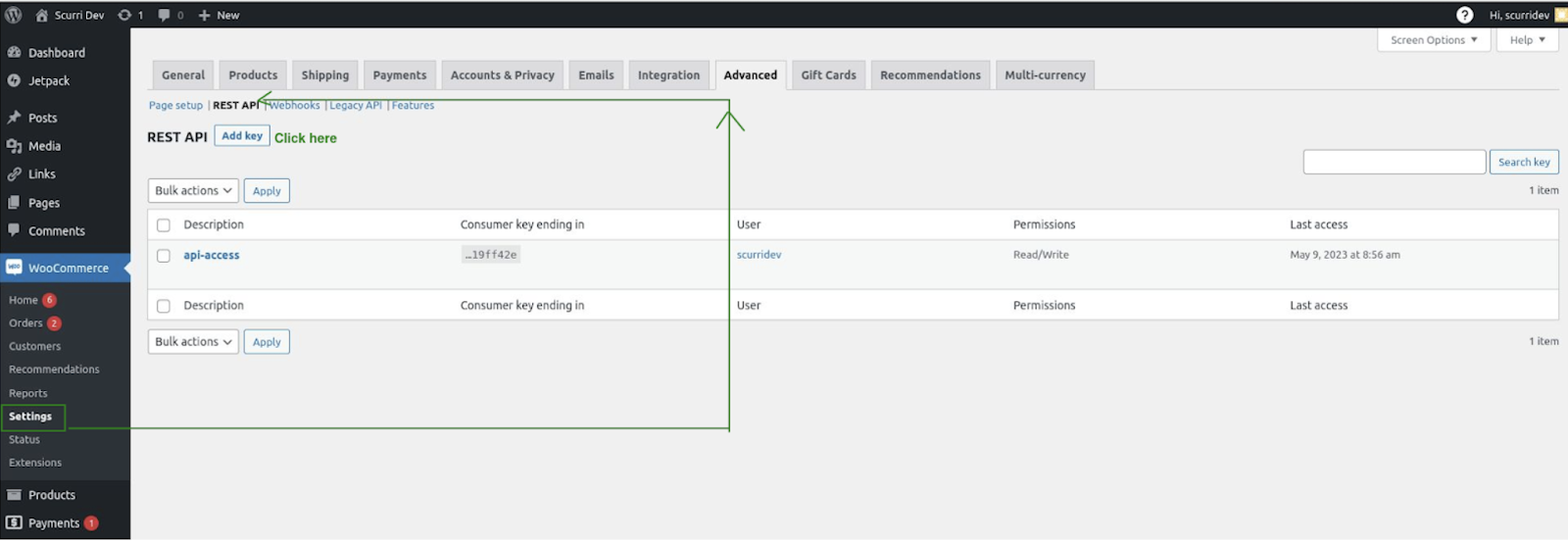Click the Dashboard gauge icon
This screenshot has height=542, width=1568.
pos(14,52)
